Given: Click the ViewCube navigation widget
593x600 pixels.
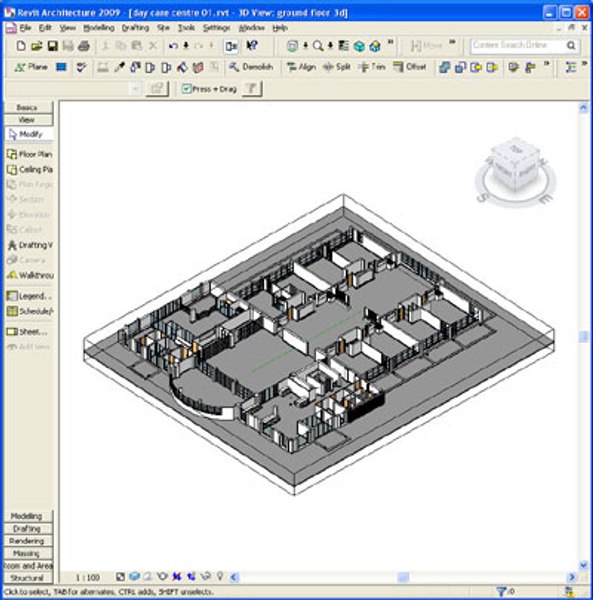Looking at the screenshot, I should tap(515, 171).
